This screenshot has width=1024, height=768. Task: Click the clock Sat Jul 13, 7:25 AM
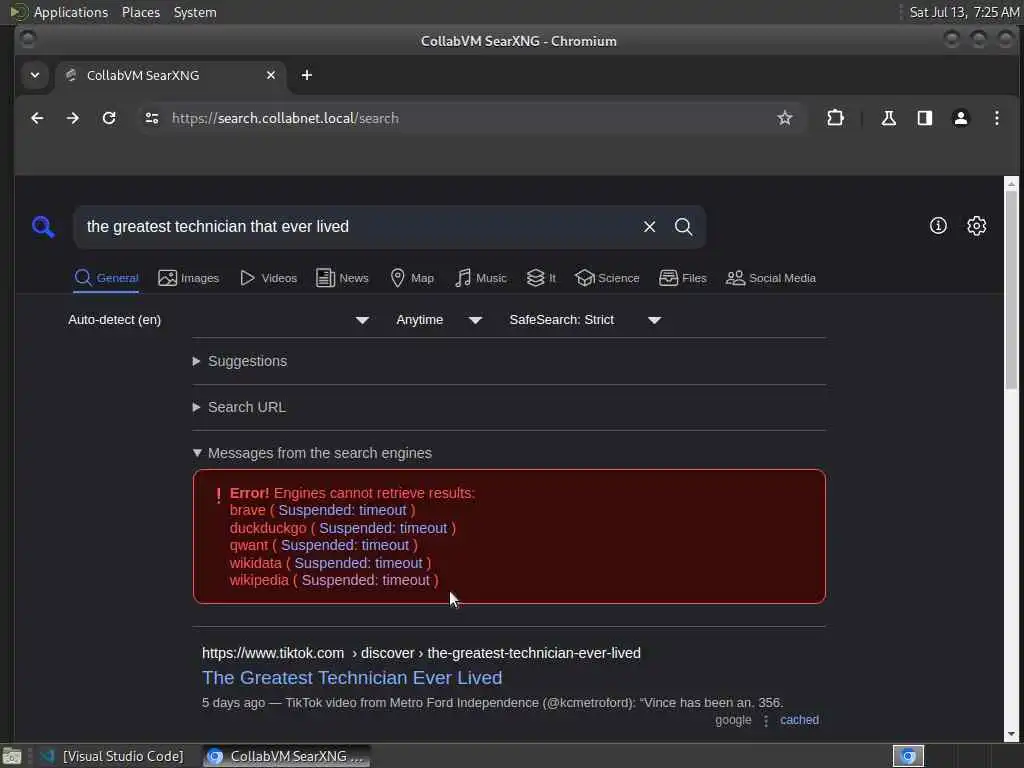coord(964,12)
